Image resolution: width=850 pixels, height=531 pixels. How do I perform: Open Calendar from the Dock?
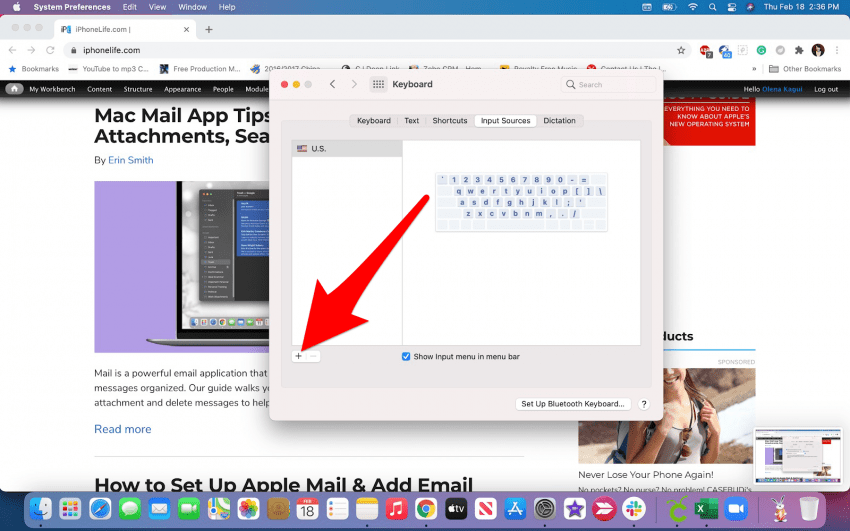307,509
